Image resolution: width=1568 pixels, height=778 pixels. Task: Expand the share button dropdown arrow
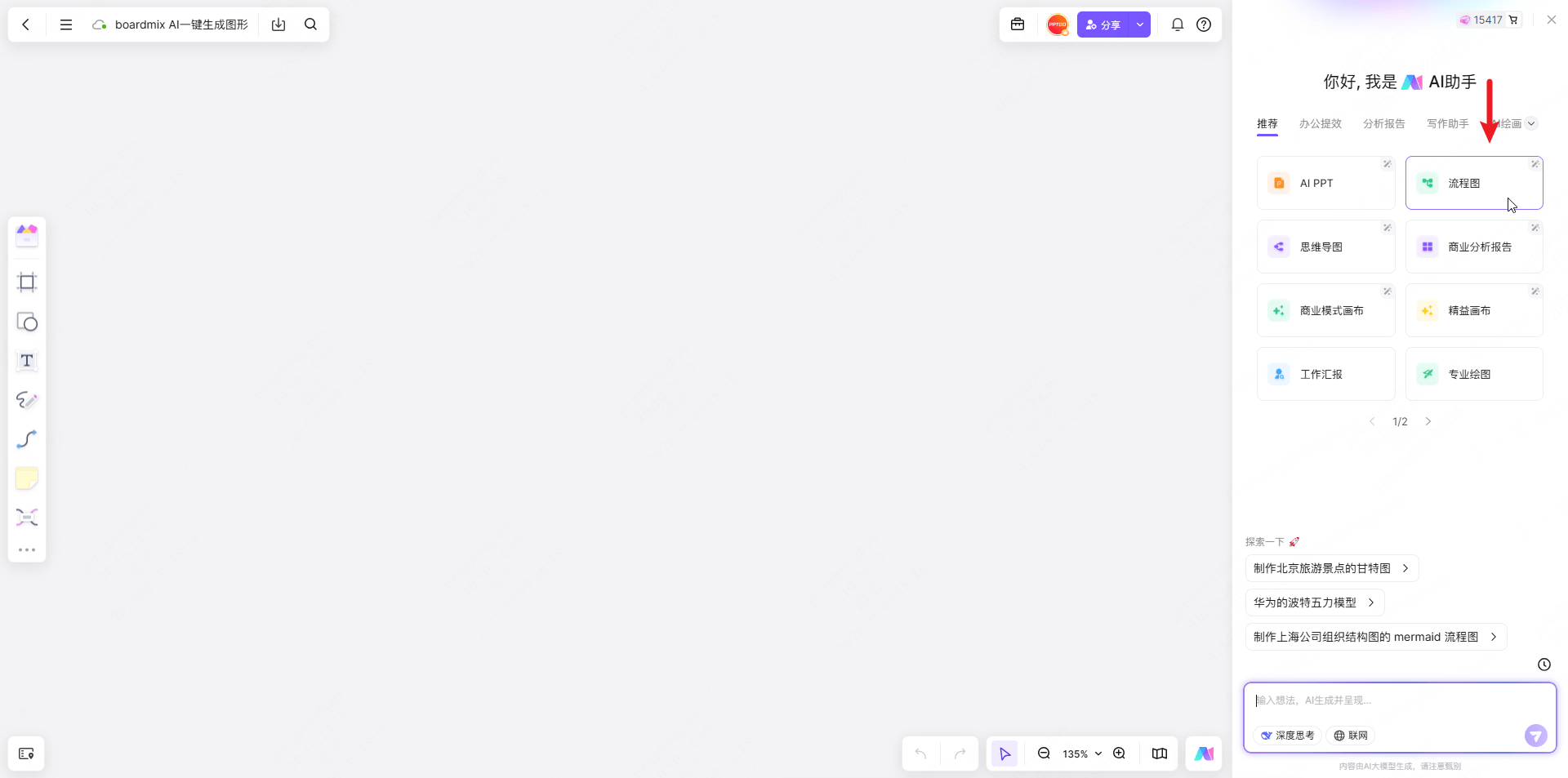tap(1140, 24)
